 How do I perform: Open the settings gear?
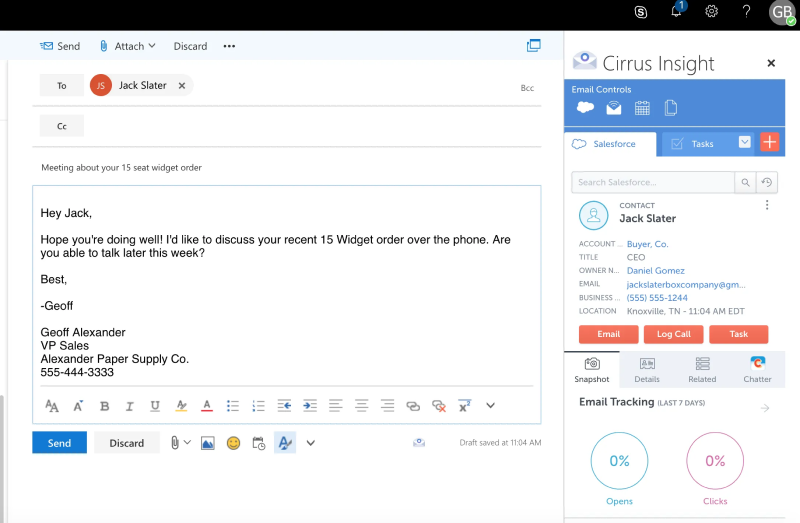(711, 11)
